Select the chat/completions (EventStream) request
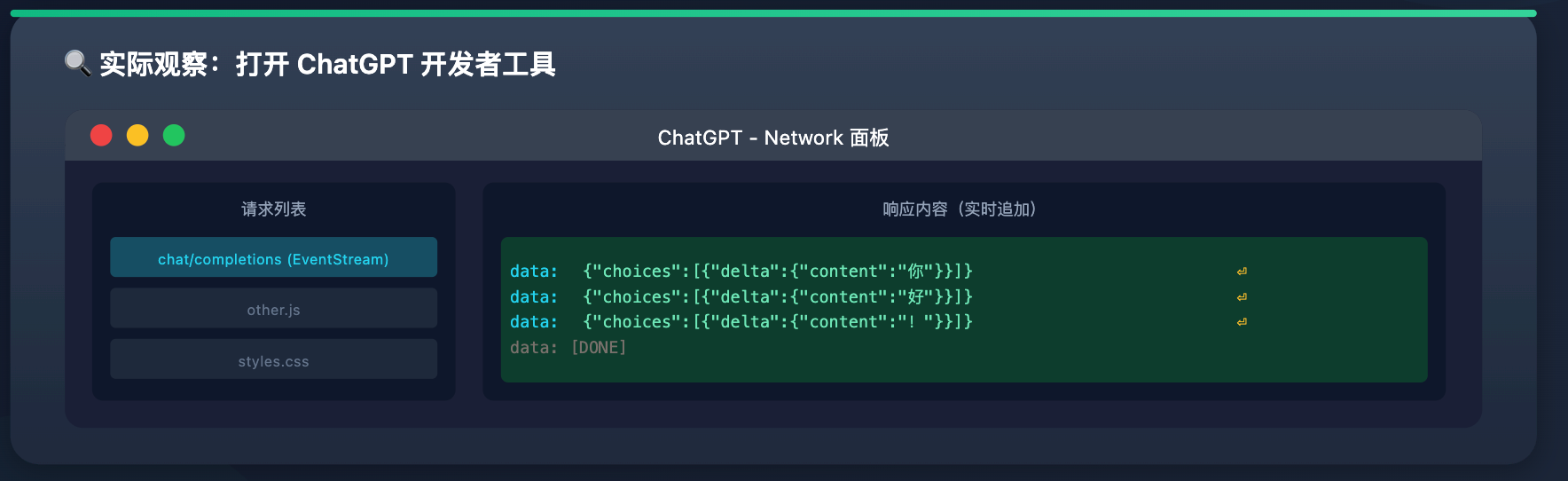 tap(273, 258)
